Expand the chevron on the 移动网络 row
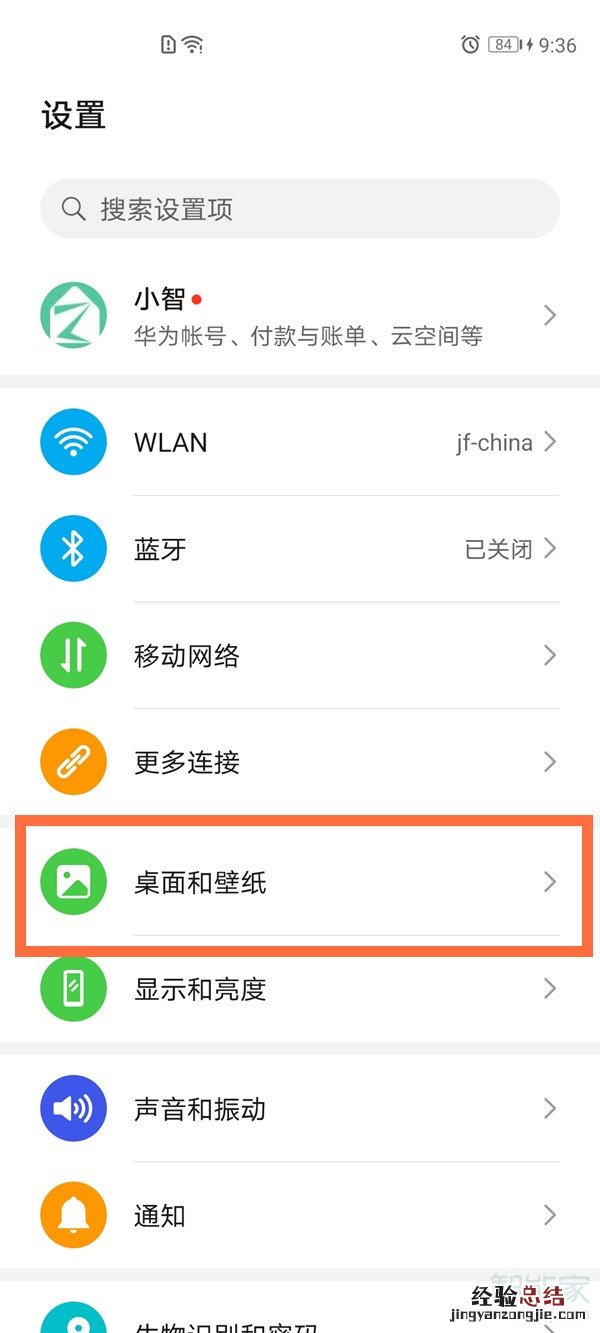 [550, 656]
